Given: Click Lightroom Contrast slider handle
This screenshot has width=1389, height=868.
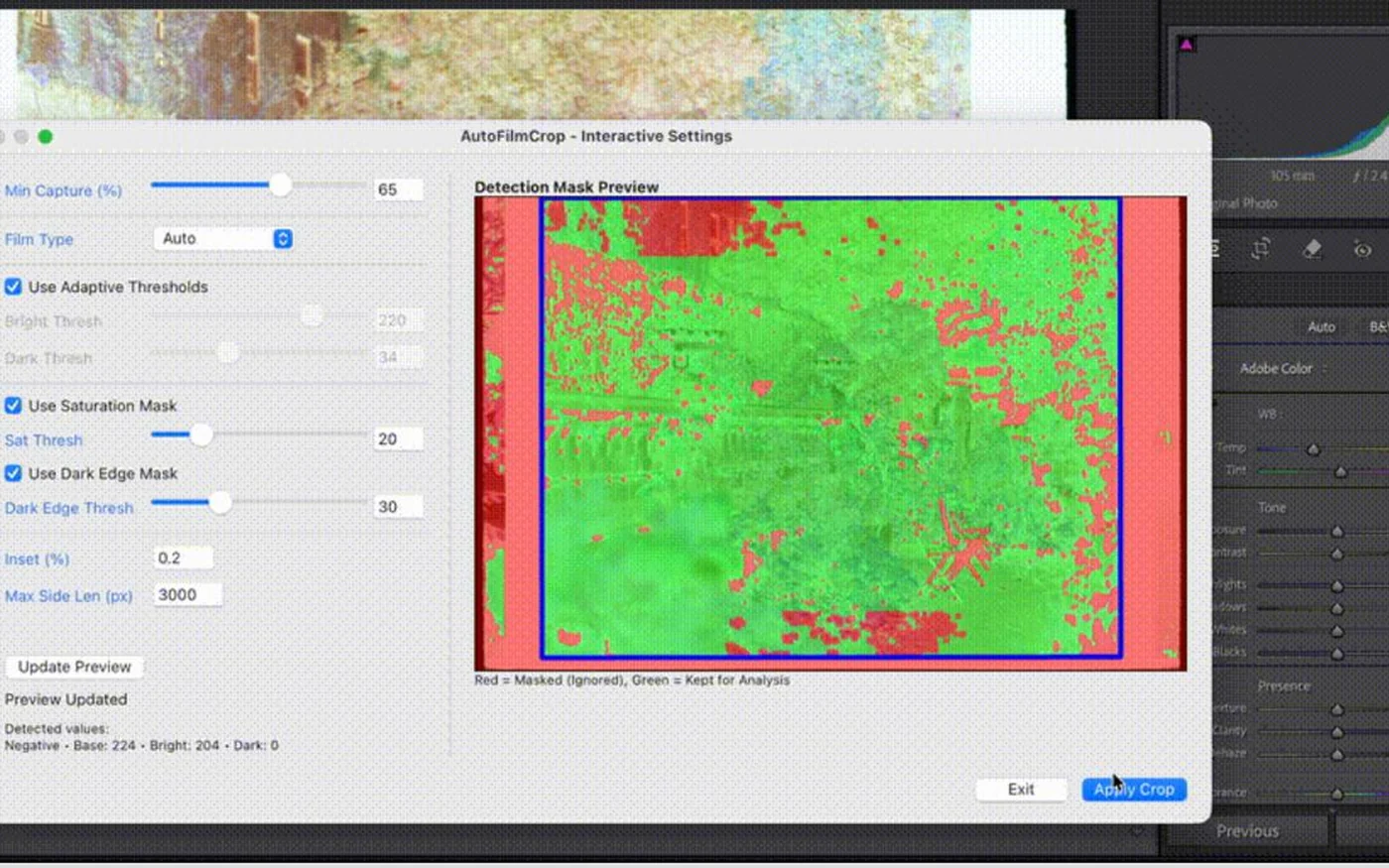Looking at the screenshot, I should [1336, 554].
